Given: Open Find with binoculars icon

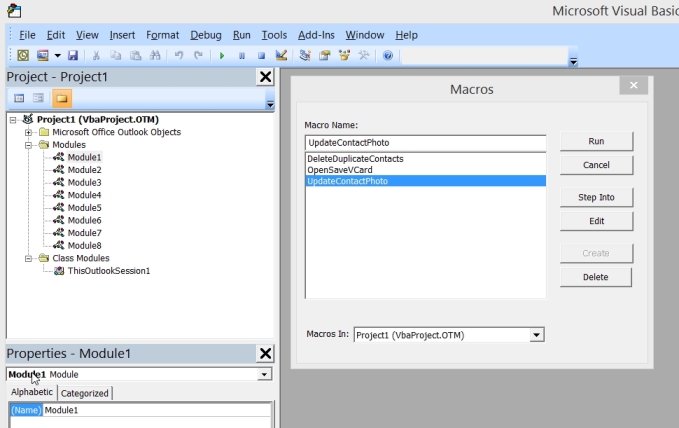Looking at the screenshot, I should coord(155,55).
